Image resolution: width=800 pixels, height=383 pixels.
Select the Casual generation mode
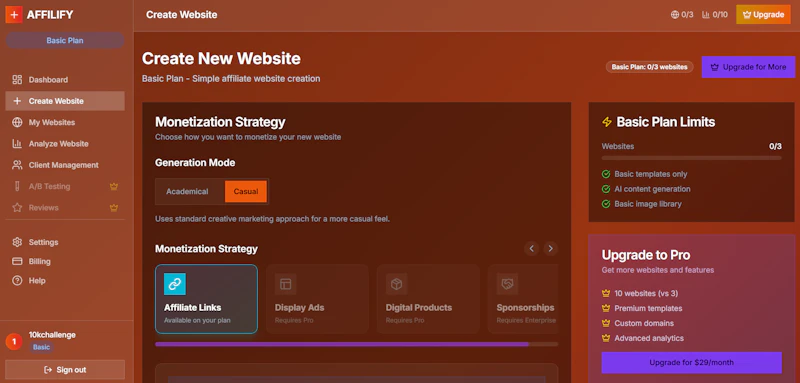point(246,192)
